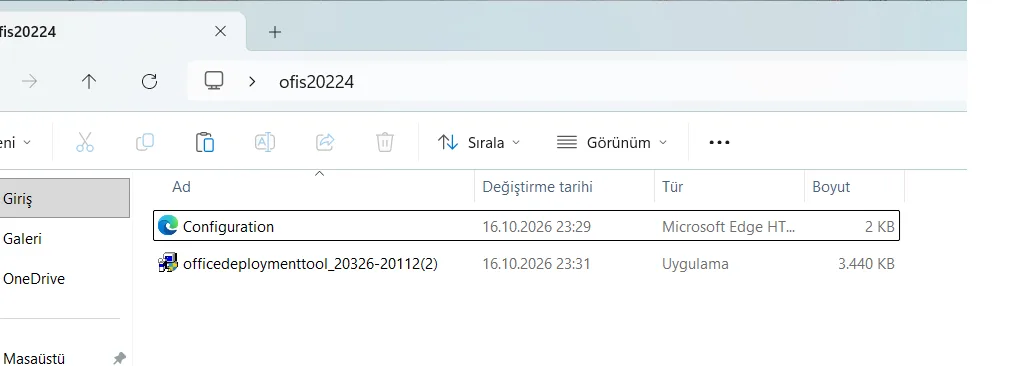Viewport: 1025px width, 366px height.
Task: Paste from clipboard
Action: (x=205, y=142)
